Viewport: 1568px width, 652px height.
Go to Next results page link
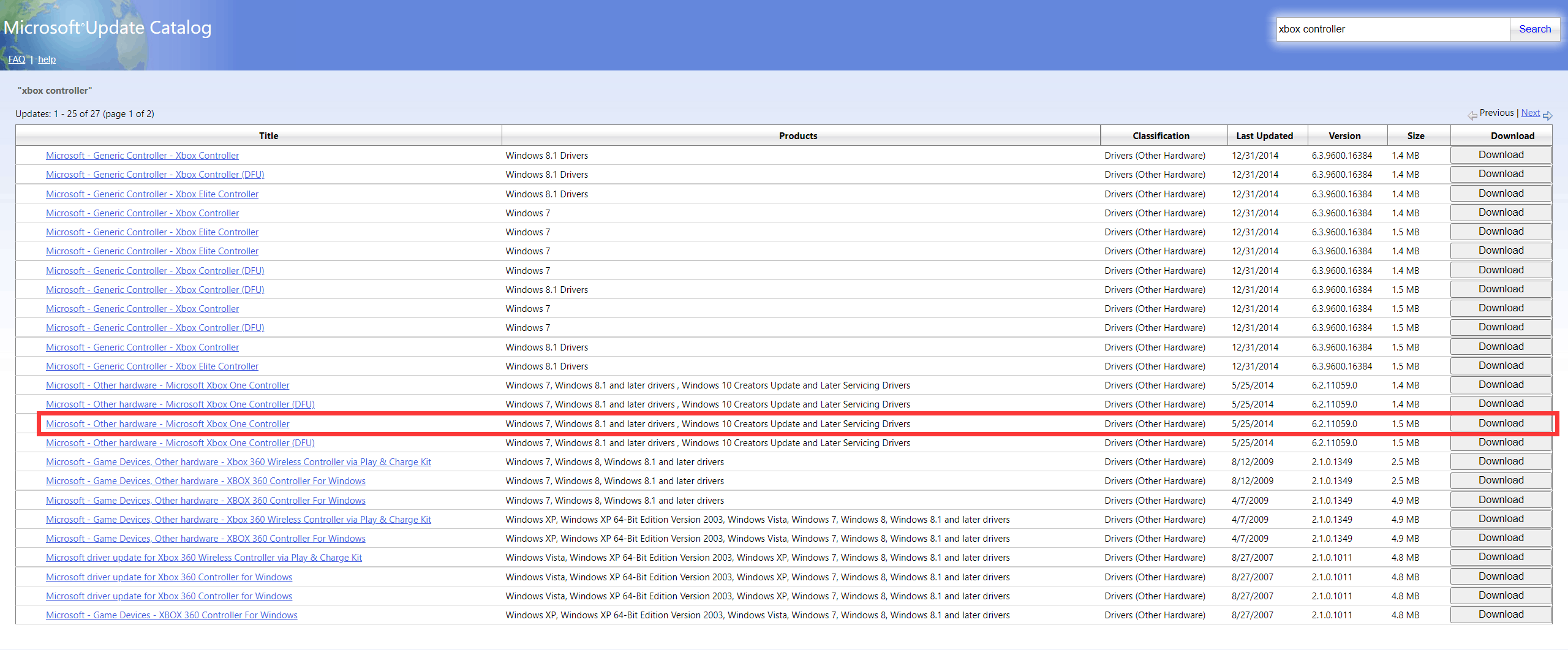[x=1530, y=113]
